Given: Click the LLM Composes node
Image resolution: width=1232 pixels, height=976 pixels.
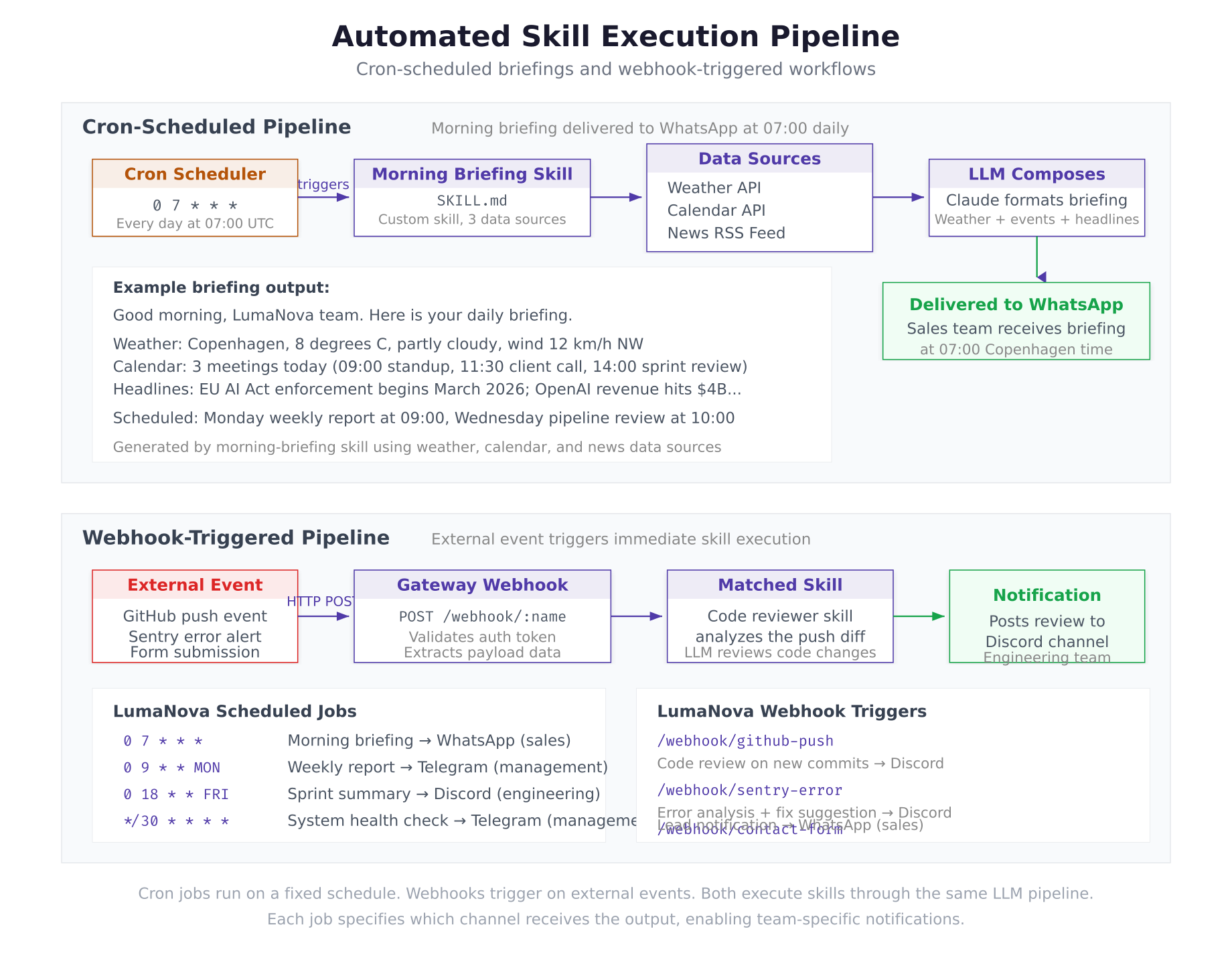Looking at the screenshot, I should pyautogui.click(x=1036, y=196).
